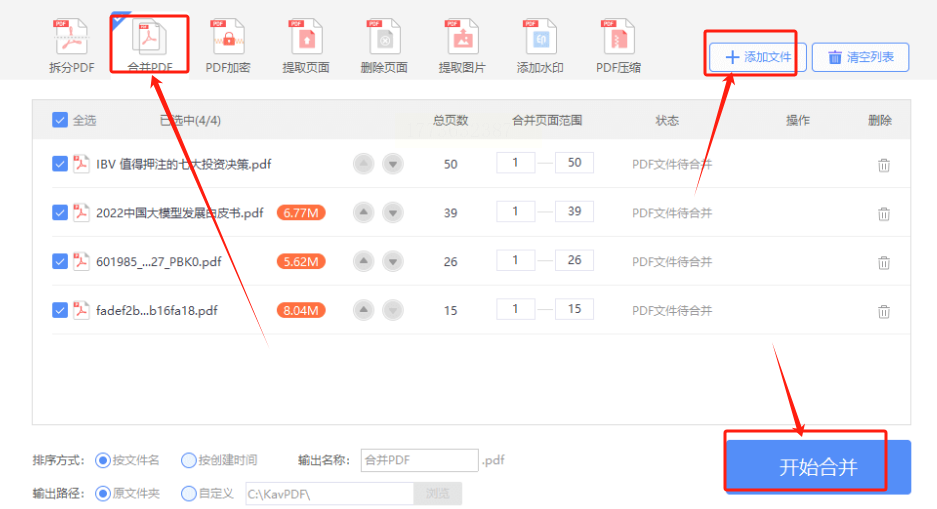
Task: Open the 提取图片 extract images tool
Action: (x=462, y=47)
